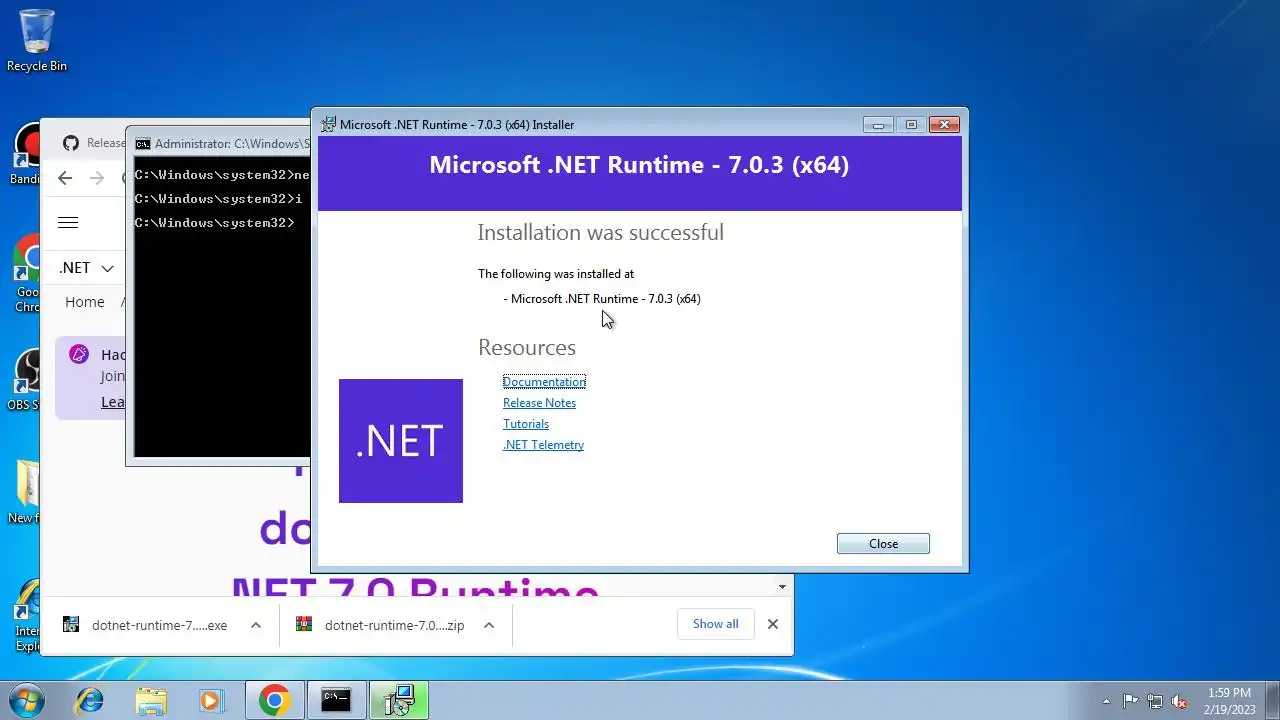
Task: Click the installer title bar icon
Action: (x=328, y=125)
